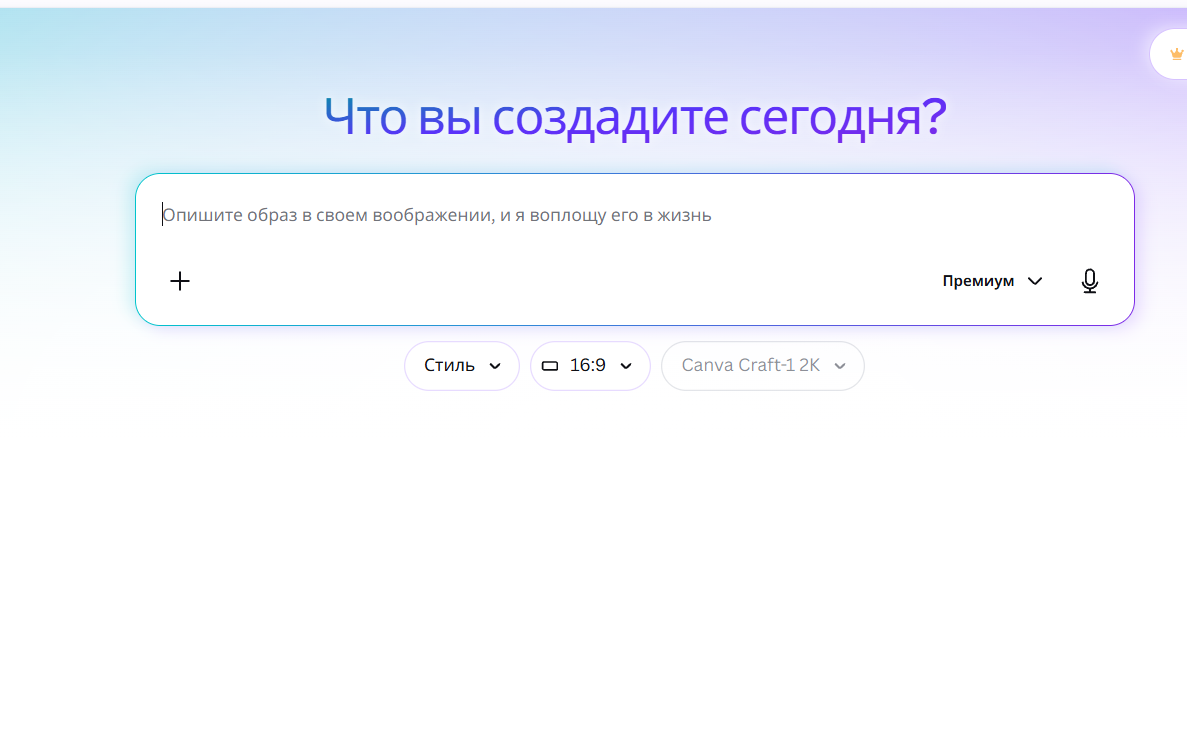This screenshot has height=749, width=1187.
Task: Click the plus icon to add attachment
Action: click(180, 281)
